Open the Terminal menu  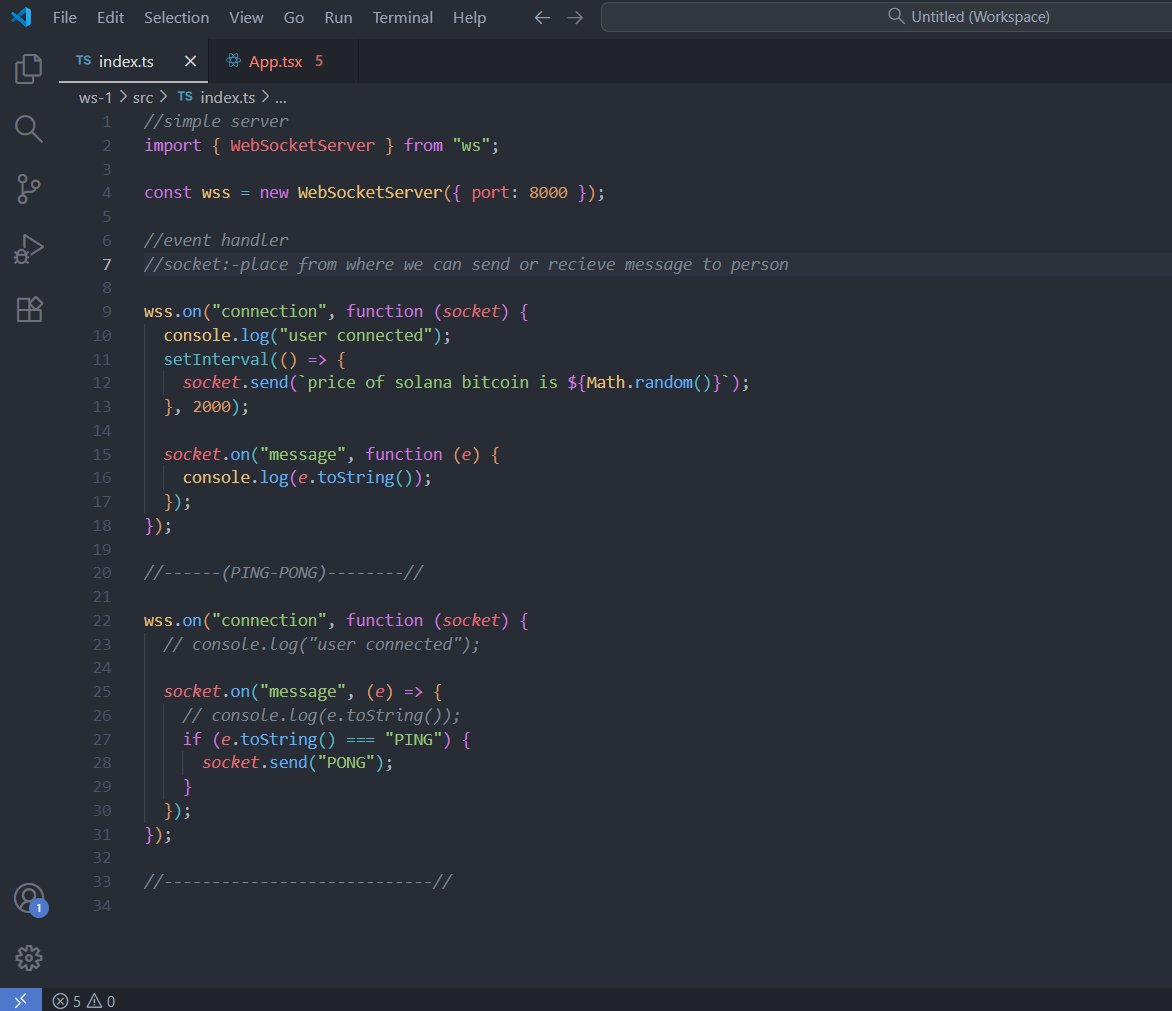click(x=402, y=17)
